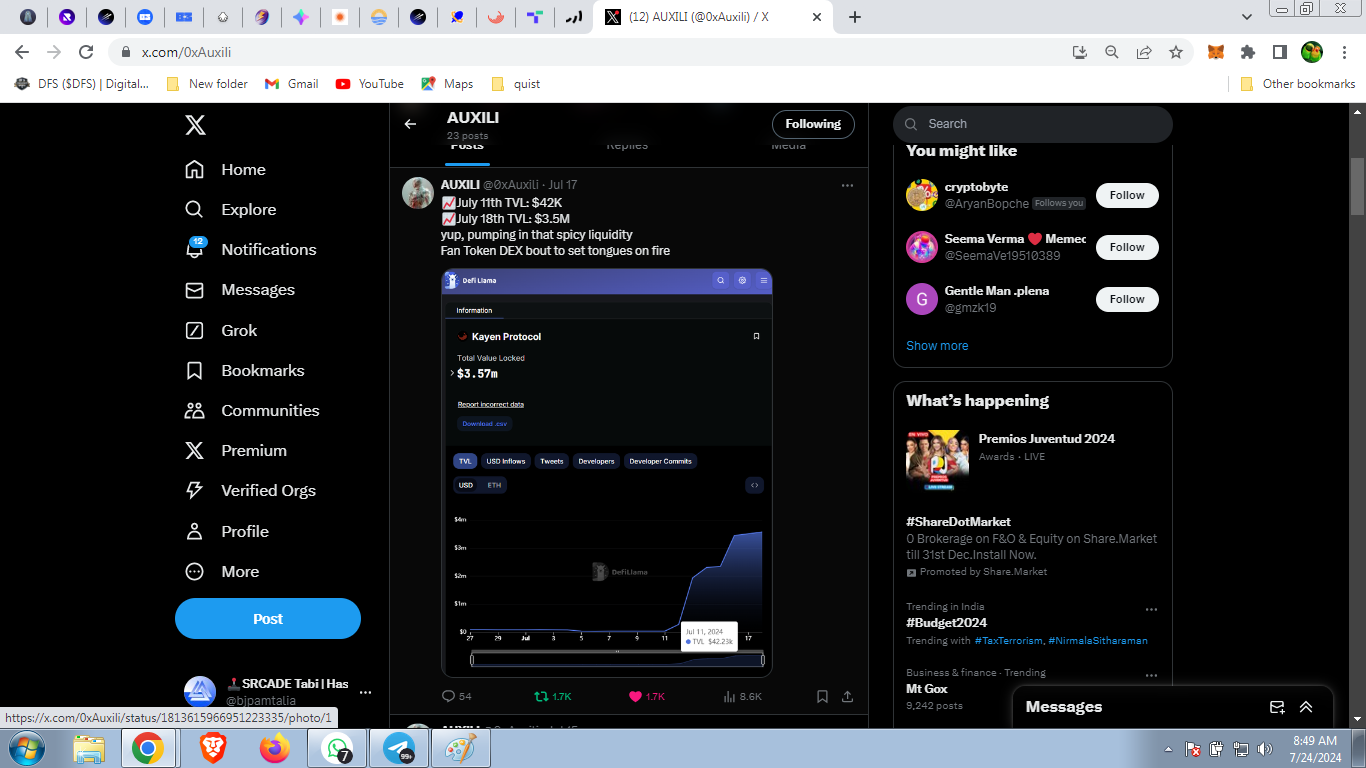The height and width of the screenshot is (768, 1366).
Task: Bookmark the AUXILI post
Action: click(x=822, y=696)
